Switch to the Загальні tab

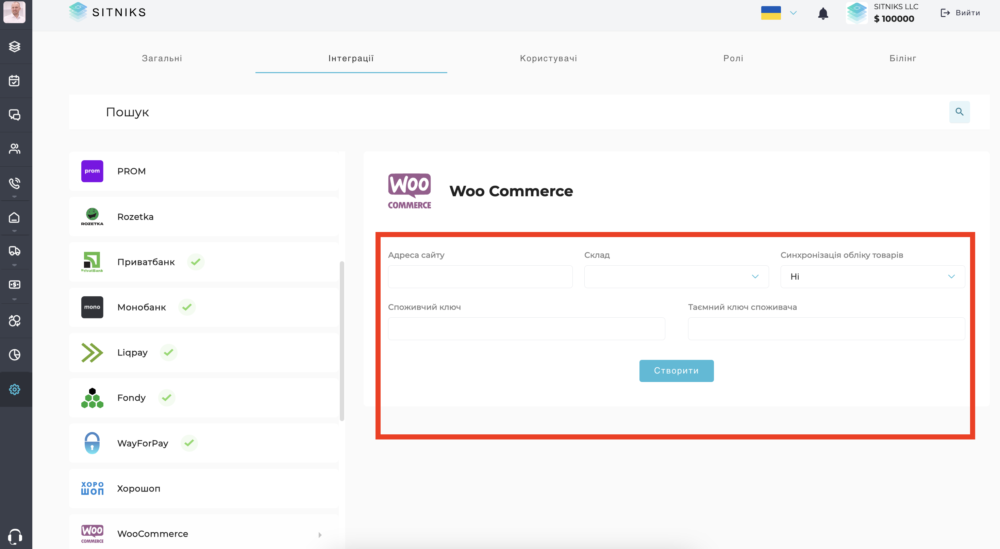click(x=162, y=58)
